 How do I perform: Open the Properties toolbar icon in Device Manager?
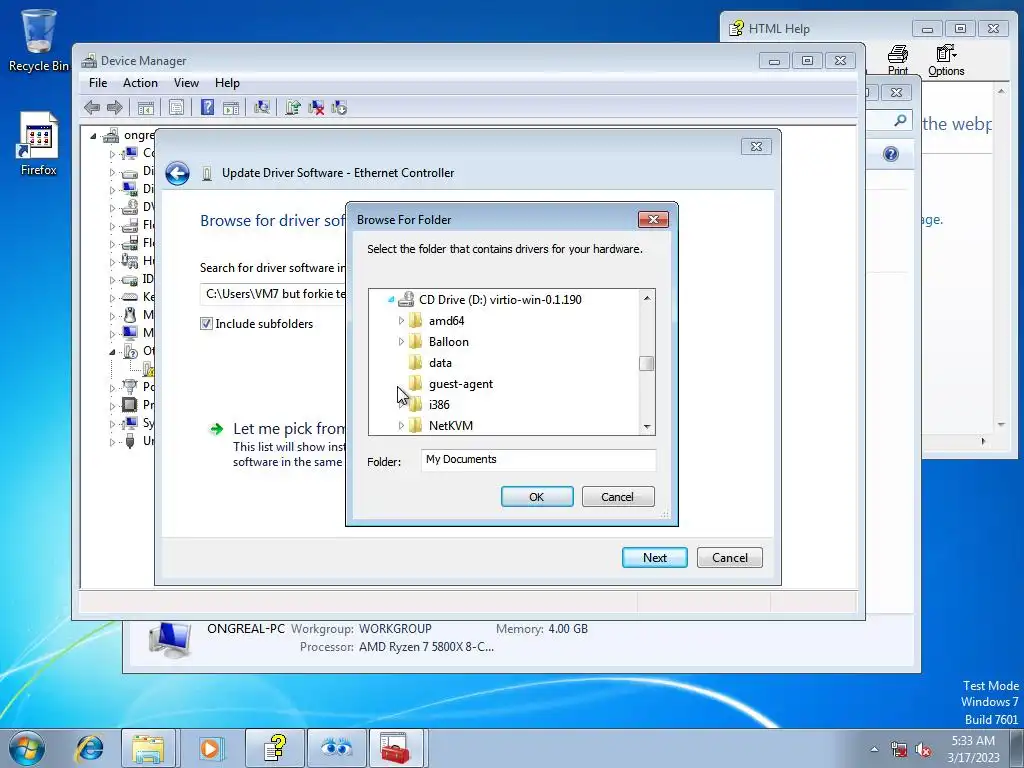click(176, 108)
